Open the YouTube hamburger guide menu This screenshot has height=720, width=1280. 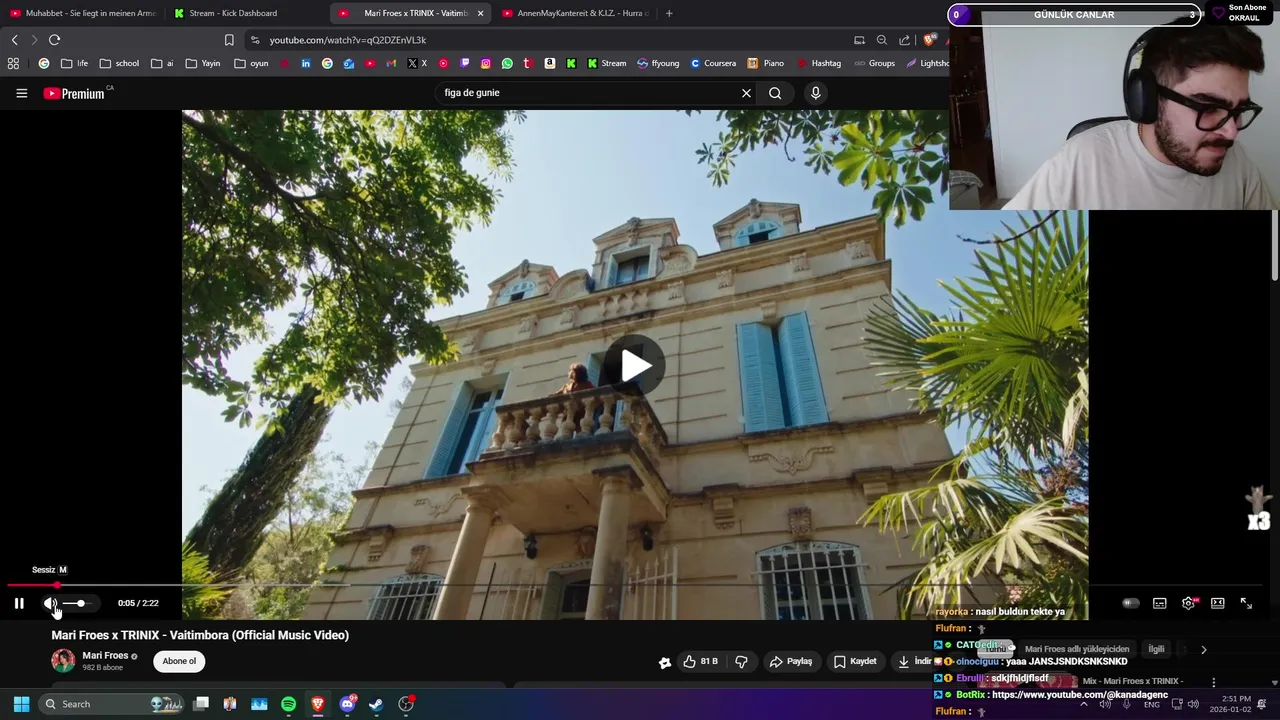pyautogui.click(x=21, y=93)
